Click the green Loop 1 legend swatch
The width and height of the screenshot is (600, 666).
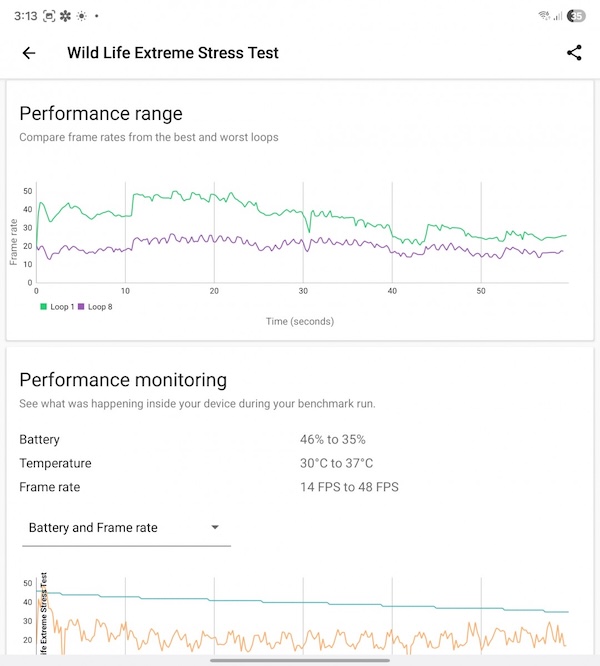[x=43, y=306]
